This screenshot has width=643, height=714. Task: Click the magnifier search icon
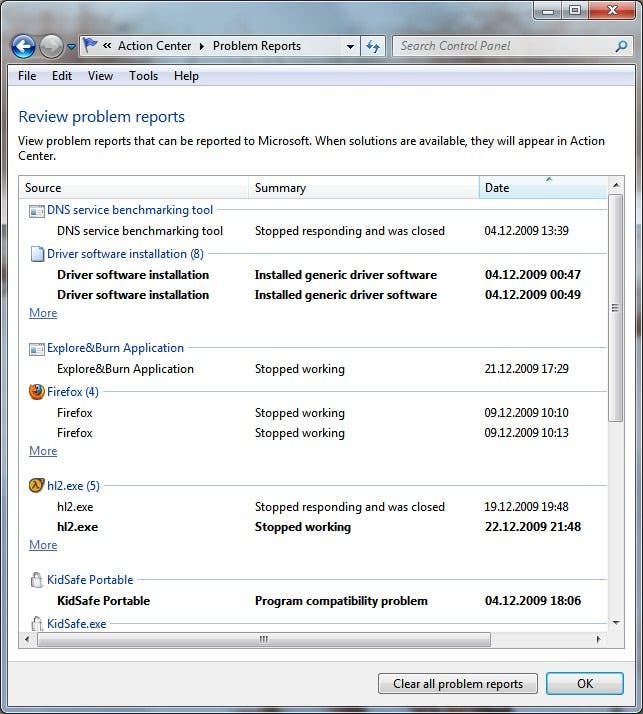pyautogui.click(x=621, y=46)
